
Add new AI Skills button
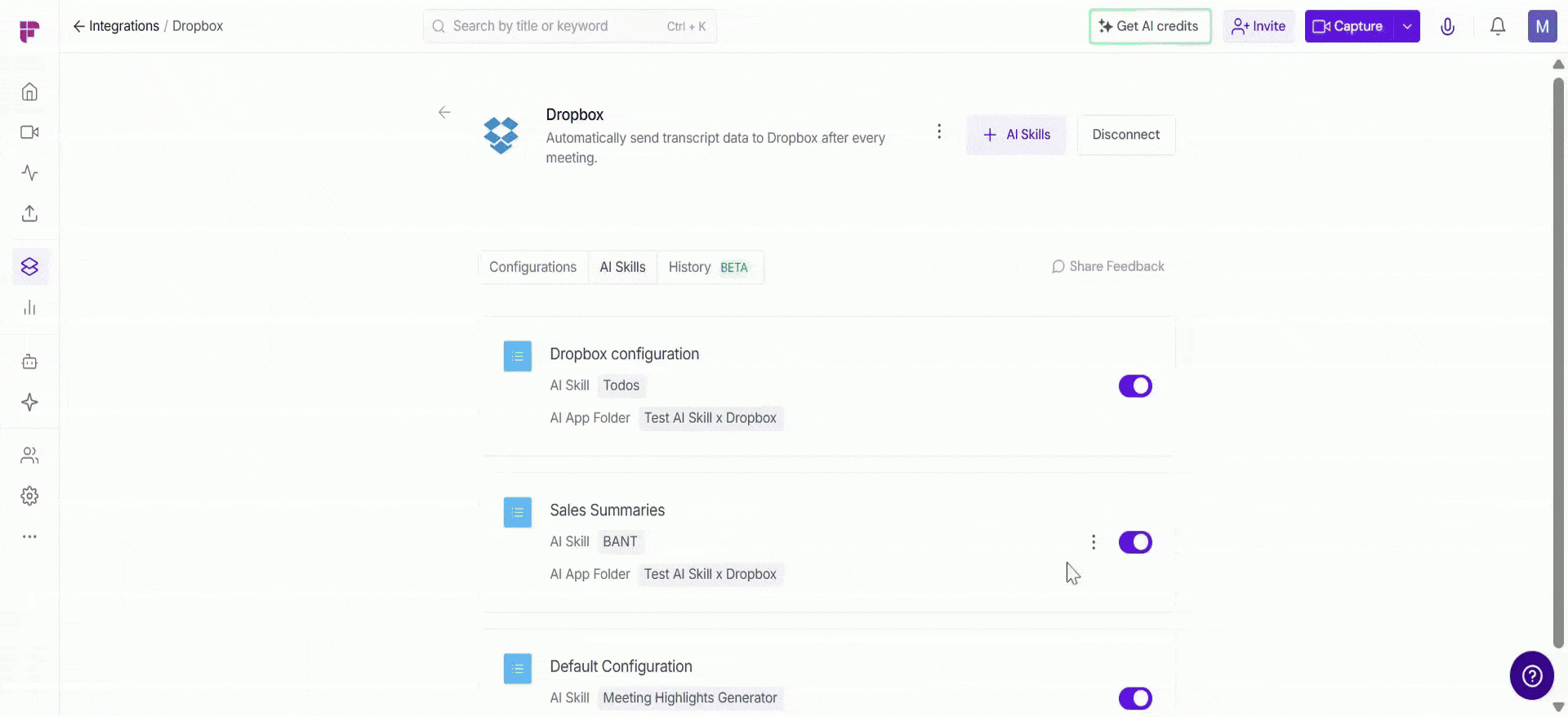pyautogui.click(x=1016, y=135)
